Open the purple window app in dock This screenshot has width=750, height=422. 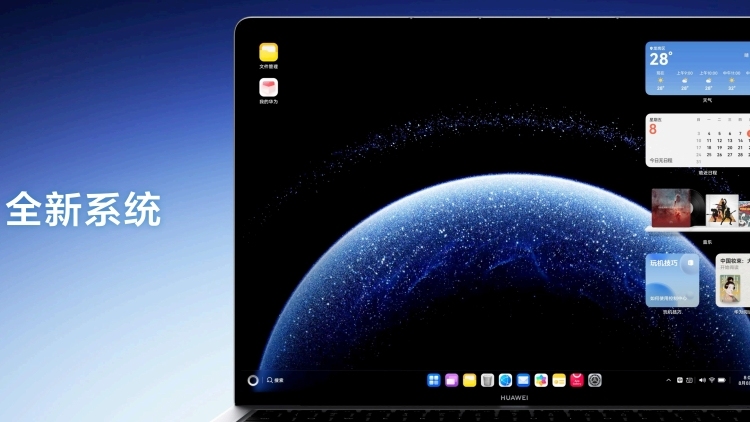click(x=452, y=380)
